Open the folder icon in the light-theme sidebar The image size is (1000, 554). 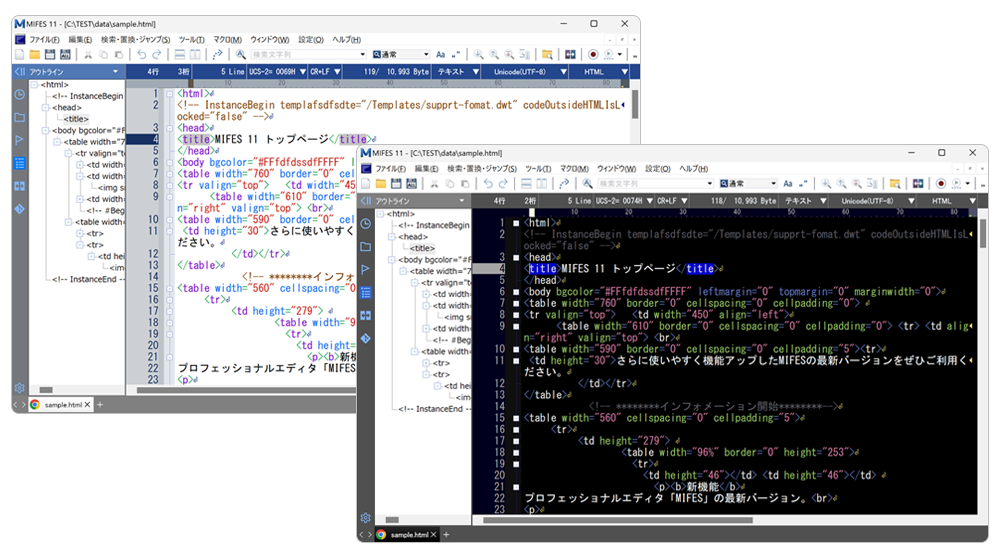[19, 117]
